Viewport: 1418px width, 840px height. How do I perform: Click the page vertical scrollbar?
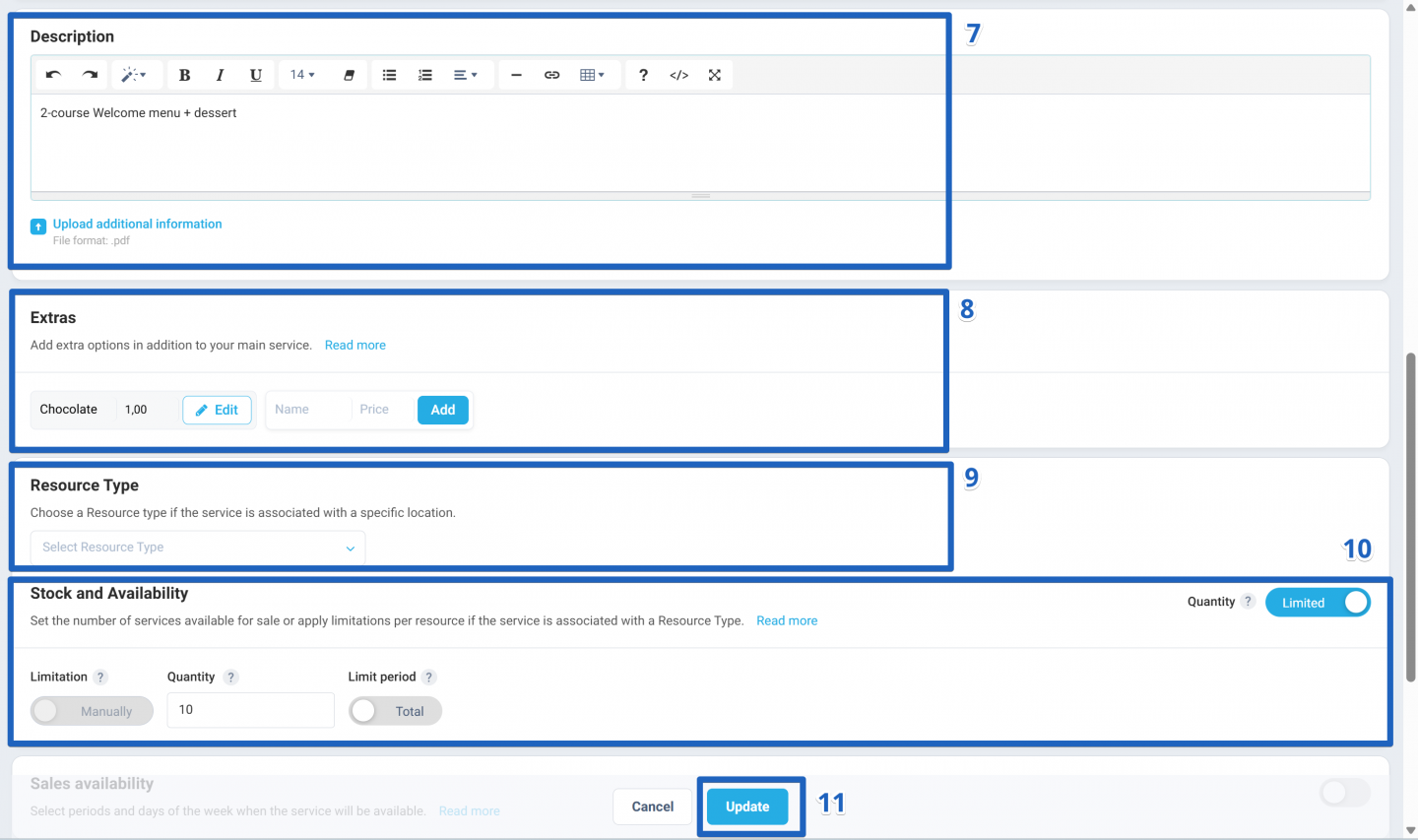coord(1411,517)
